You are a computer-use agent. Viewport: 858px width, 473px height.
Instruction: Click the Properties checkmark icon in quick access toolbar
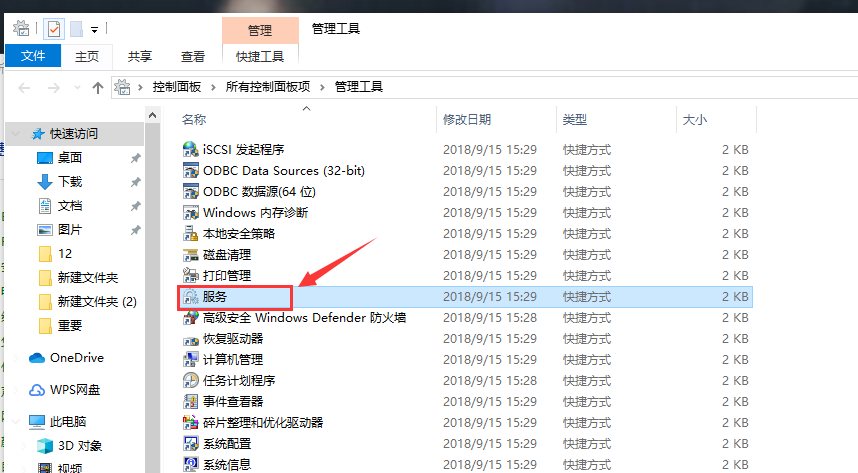[53, 29]
